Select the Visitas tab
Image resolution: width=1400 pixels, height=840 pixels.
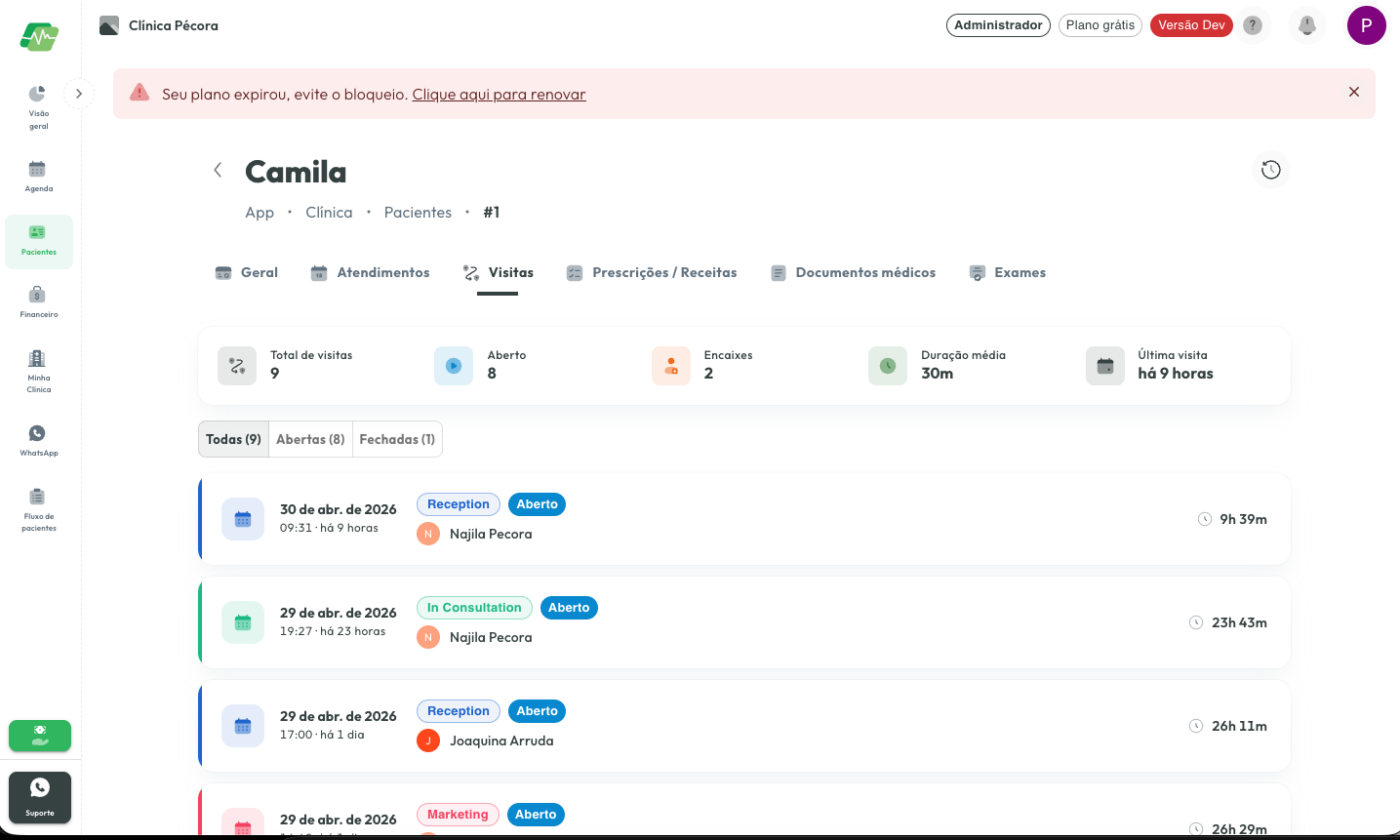pos(498,273)
